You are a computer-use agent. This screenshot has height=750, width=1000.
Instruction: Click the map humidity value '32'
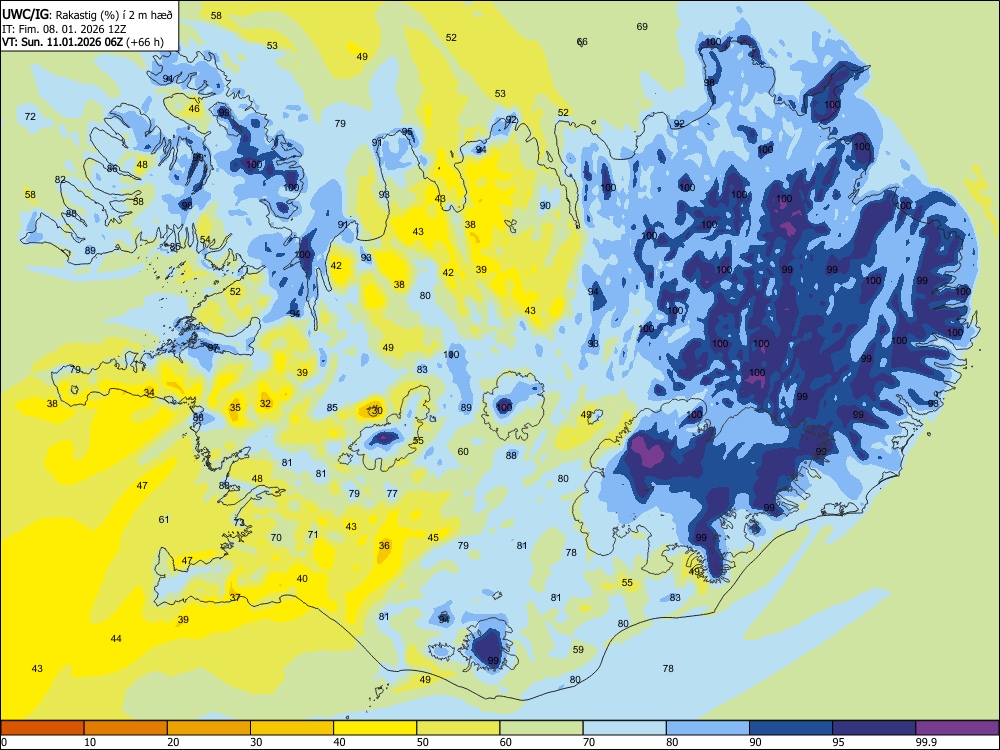click(265, 404)
